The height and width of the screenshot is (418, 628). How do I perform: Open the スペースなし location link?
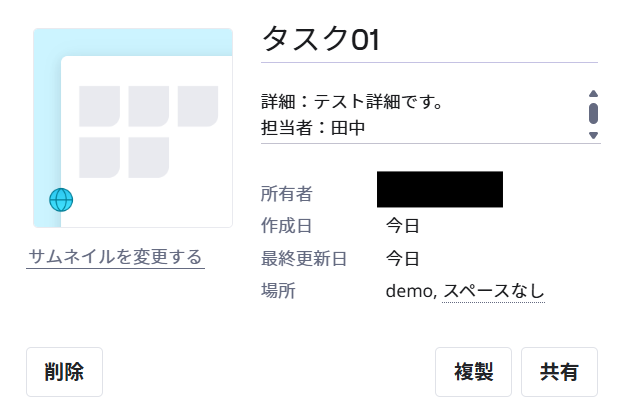493,291
